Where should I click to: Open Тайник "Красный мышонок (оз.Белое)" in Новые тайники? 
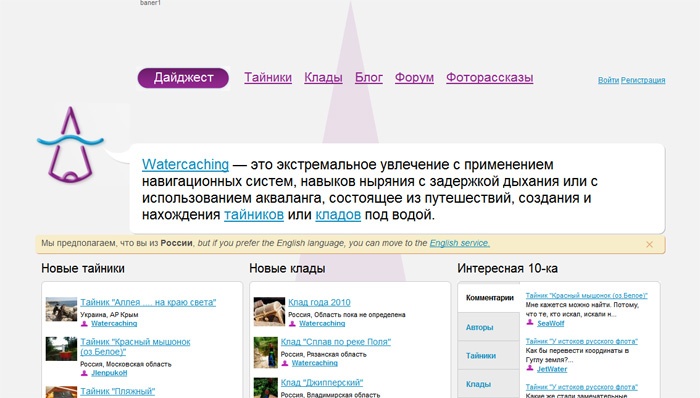[x=135, y=347]
